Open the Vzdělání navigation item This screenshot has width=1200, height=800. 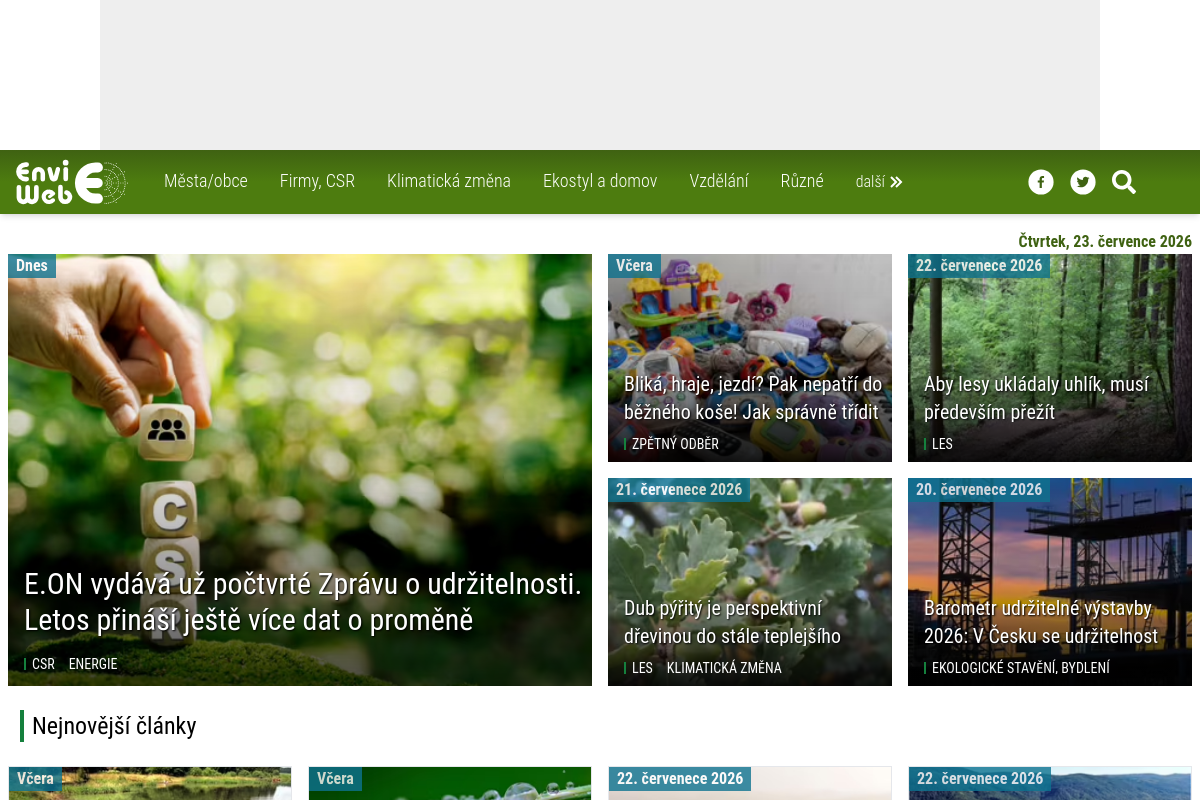click(719, 181)
